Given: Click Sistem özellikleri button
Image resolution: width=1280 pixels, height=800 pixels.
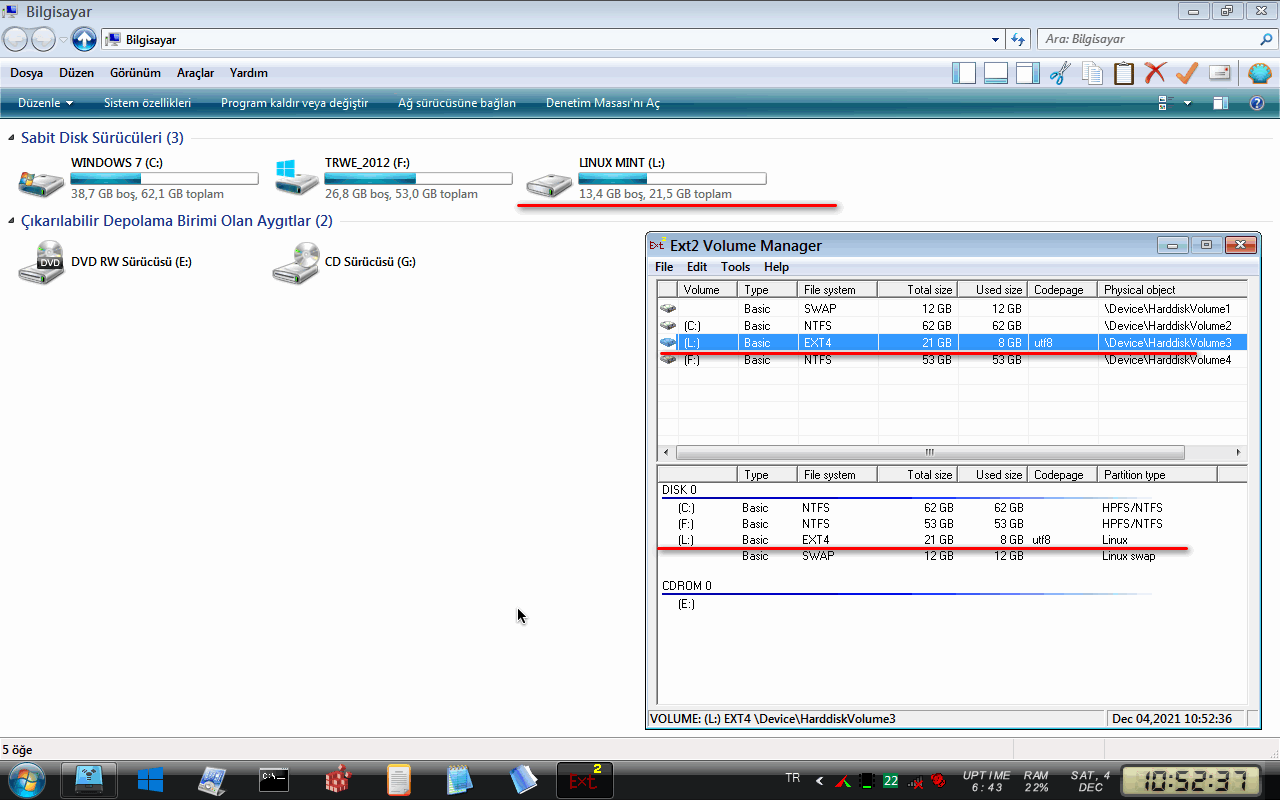Looking at the screenshot, I should pyautogui.click(x=147, y=103).
